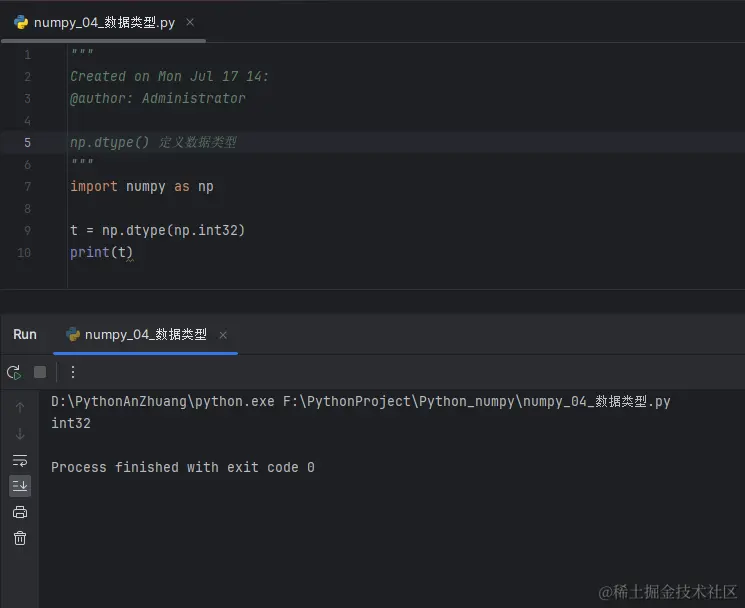Viewport: 745px width, 608px height.
Task: Click the python.exe path in console output
Action: coord(162,401)
